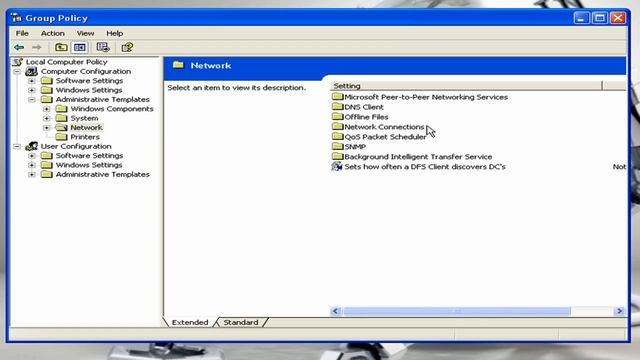Image resolution: width=640 pixels, height=360 pixels.
Task: Select 'Network Connections' list item text
Action: point(384,127)
